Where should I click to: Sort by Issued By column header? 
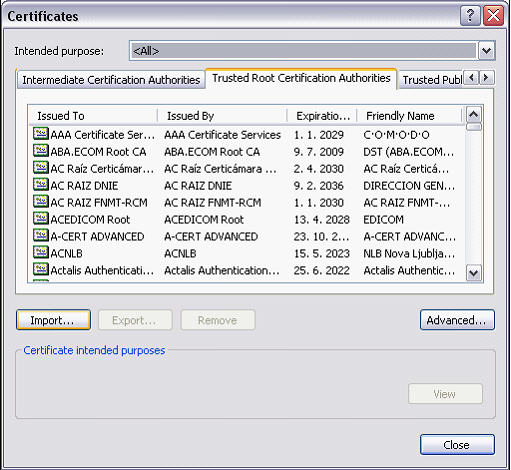point(222,116)
